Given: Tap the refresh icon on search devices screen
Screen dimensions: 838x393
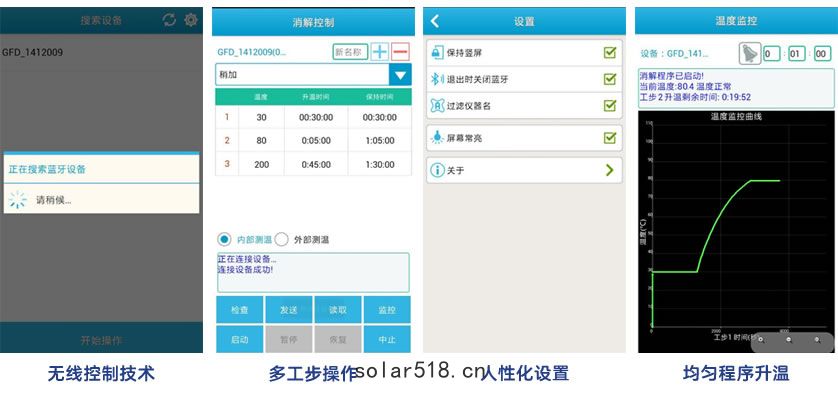Looking at the screenshot, I should click(169, 20).
